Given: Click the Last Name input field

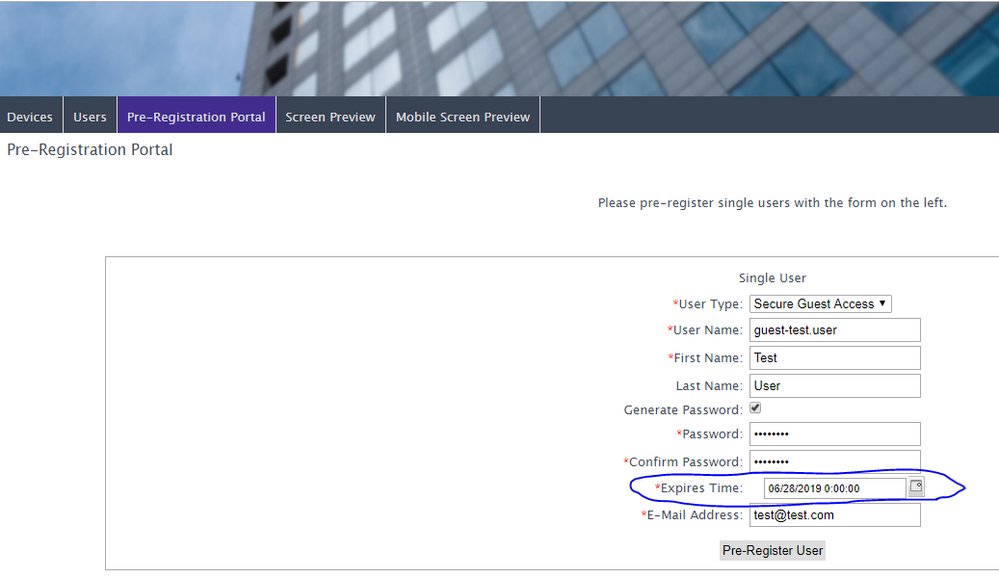Looking at the screenshot, I should click(834, 386).
